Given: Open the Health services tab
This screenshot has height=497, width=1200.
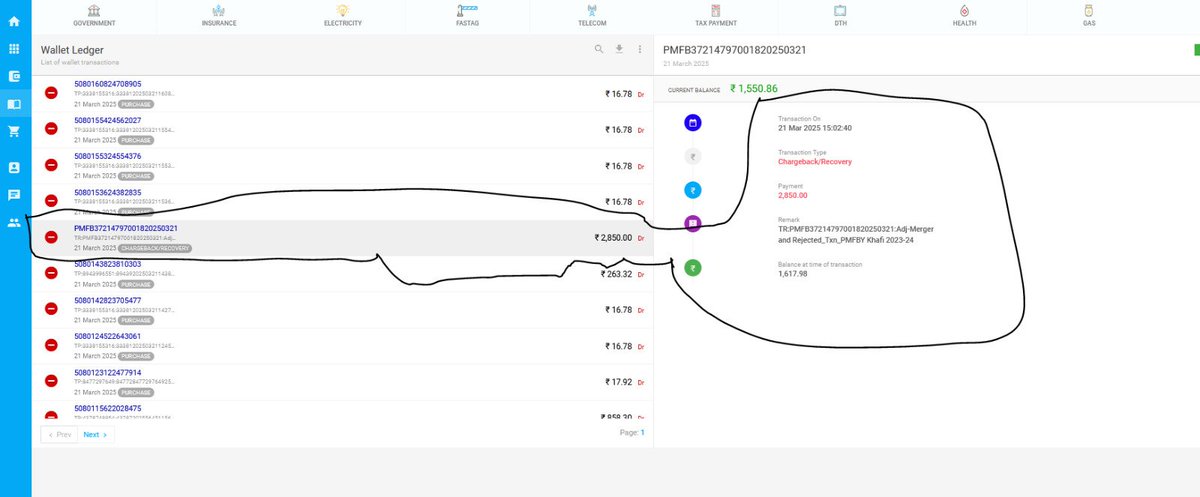Looking at the screenshot, I should coord(964,15).
